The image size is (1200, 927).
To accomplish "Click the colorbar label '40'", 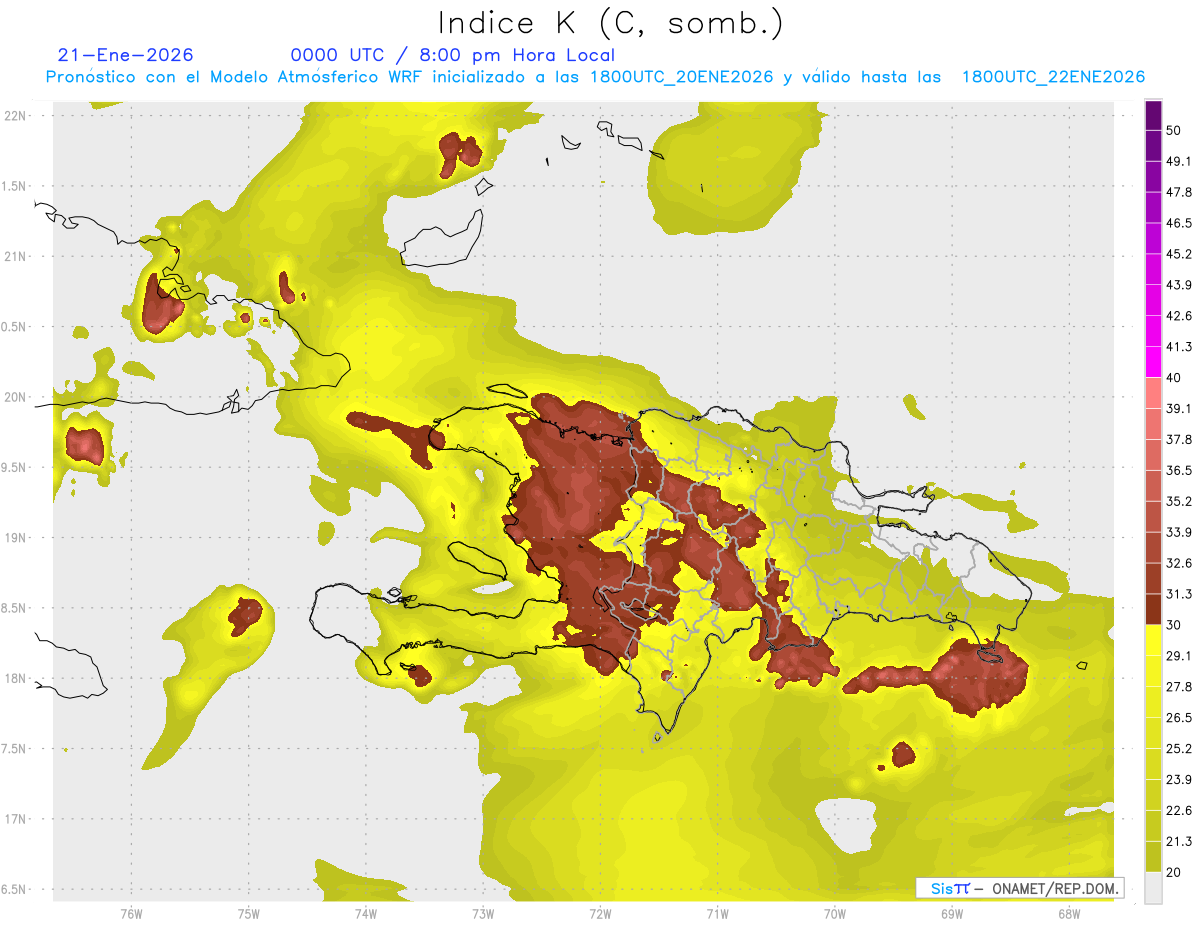I will [x=1174, y=378].
